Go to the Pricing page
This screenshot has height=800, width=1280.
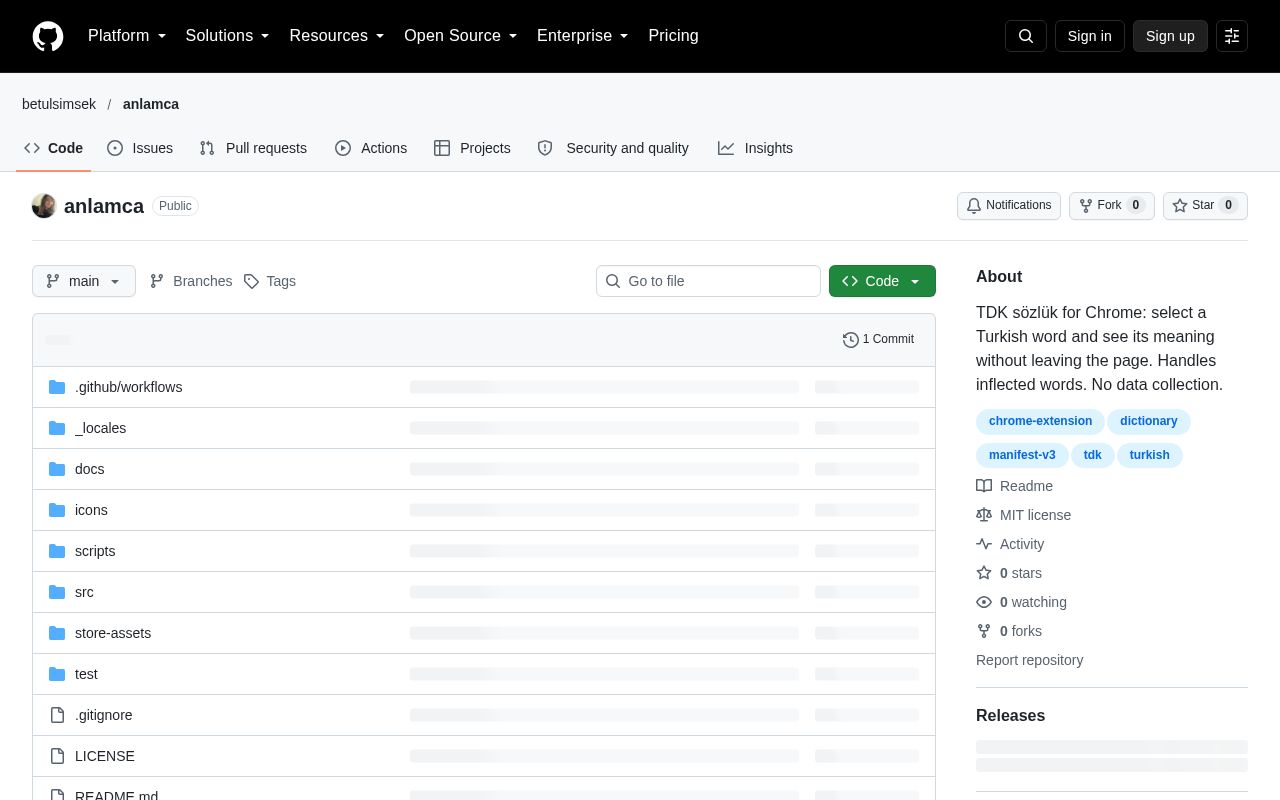click(673, 36)
